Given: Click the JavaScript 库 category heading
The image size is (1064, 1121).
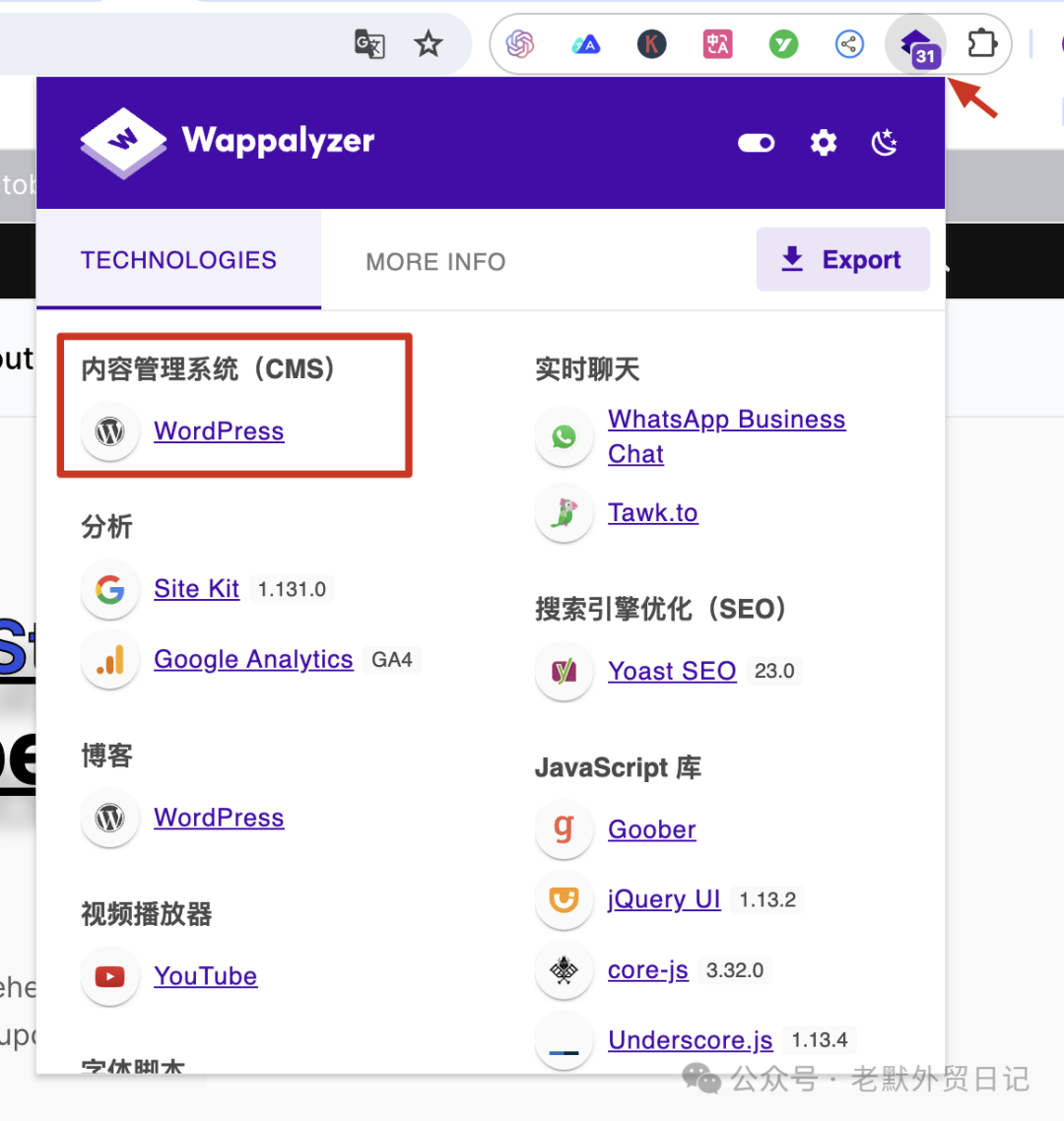Looking at the screenshot, I should point(618,767).
